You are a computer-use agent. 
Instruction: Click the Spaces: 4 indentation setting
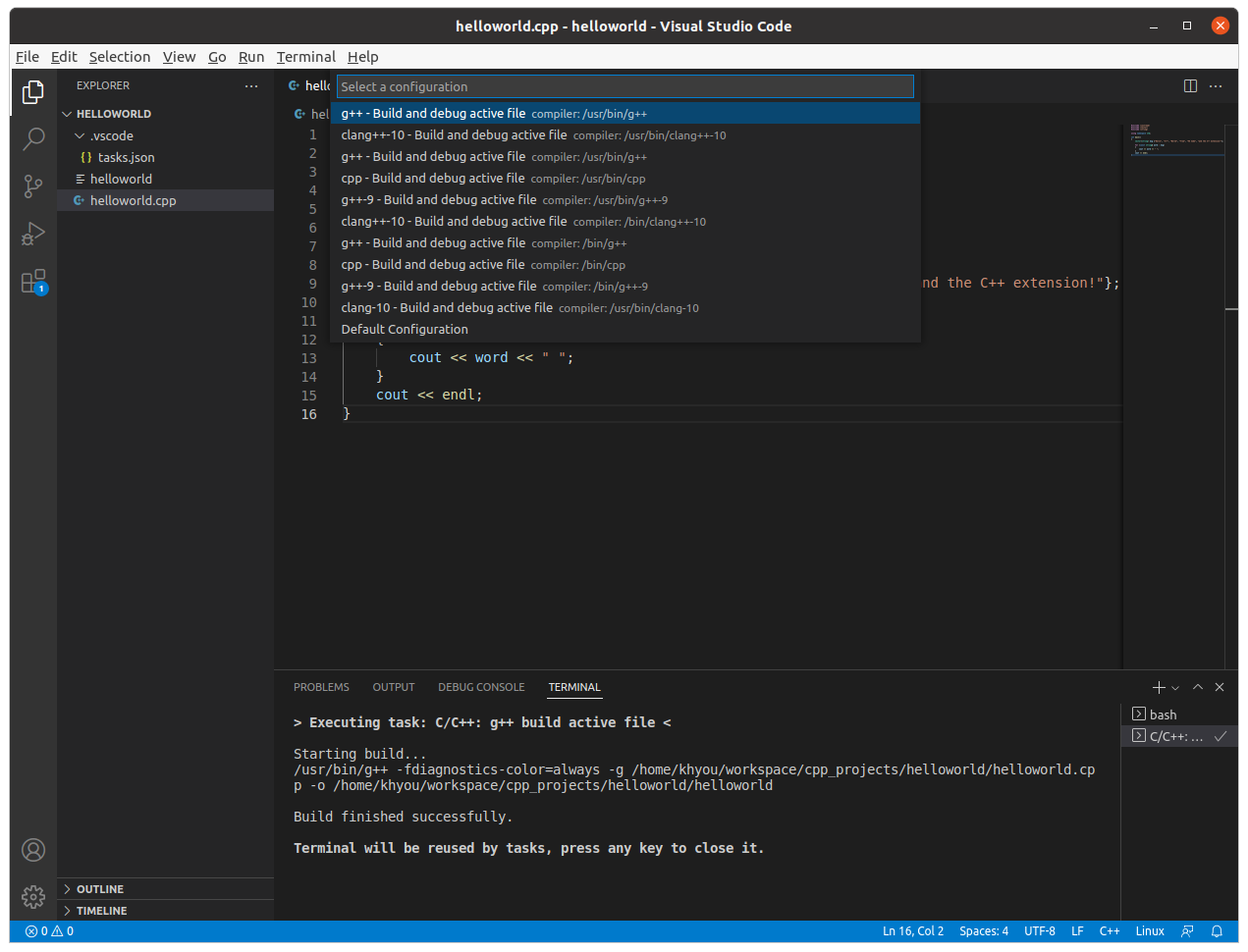coord(983,930)
